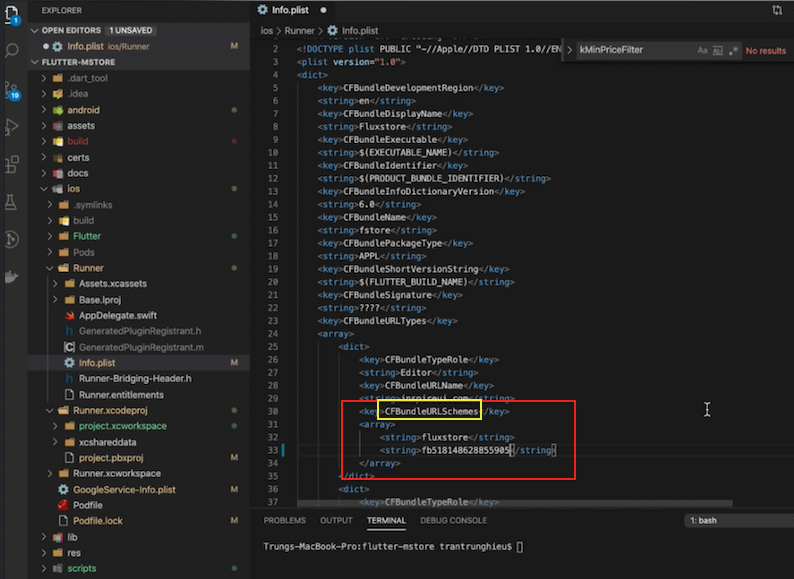Expand the docs folder

pyautogui.click(x=44, y=173)
